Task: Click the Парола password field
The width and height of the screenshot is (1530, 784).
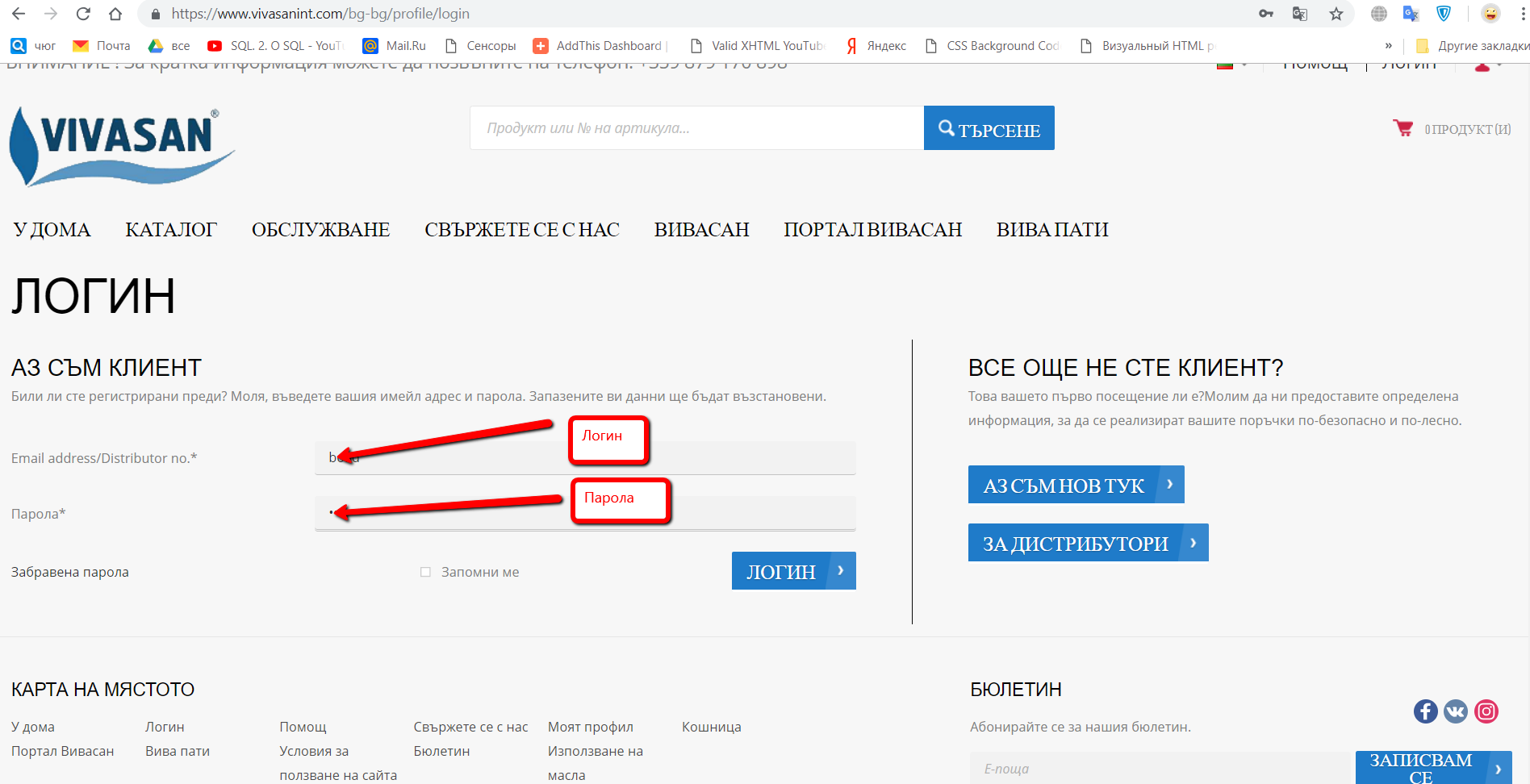Action: [x=585, y=513]
